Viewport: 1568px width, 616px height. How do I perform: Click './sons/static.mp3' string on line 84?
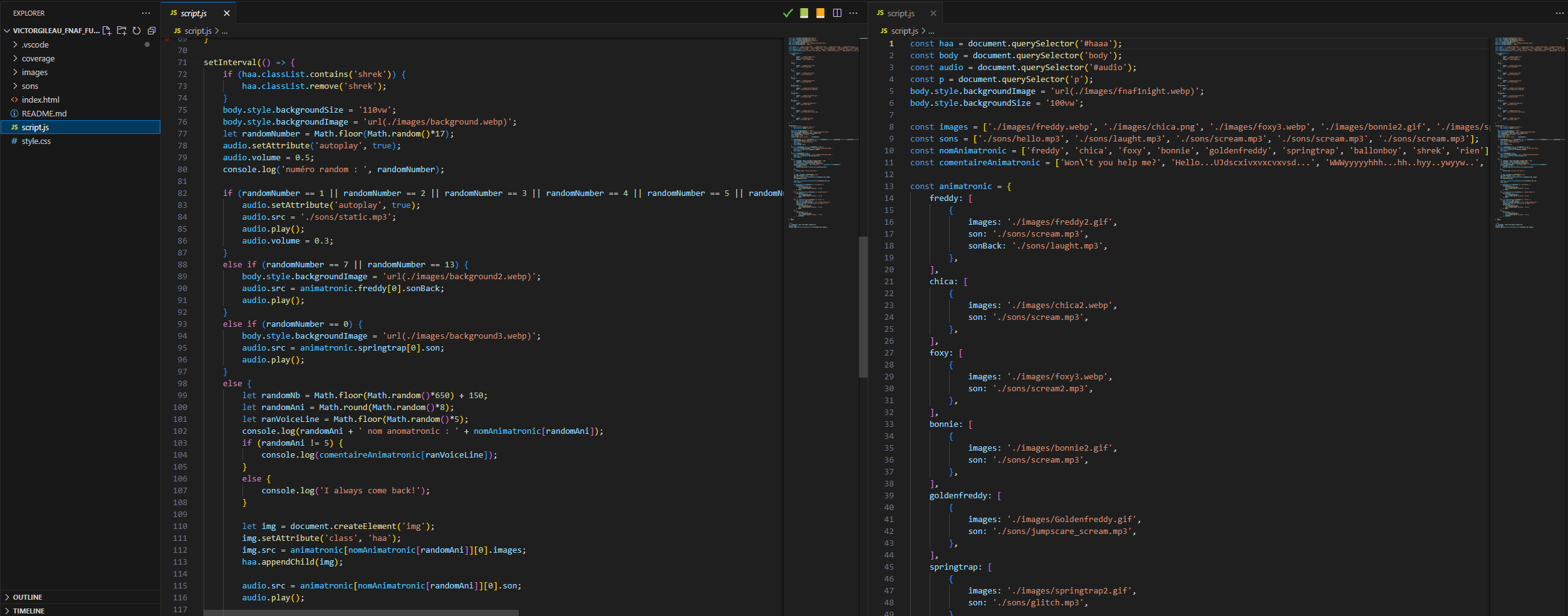[x=346, y=217]
